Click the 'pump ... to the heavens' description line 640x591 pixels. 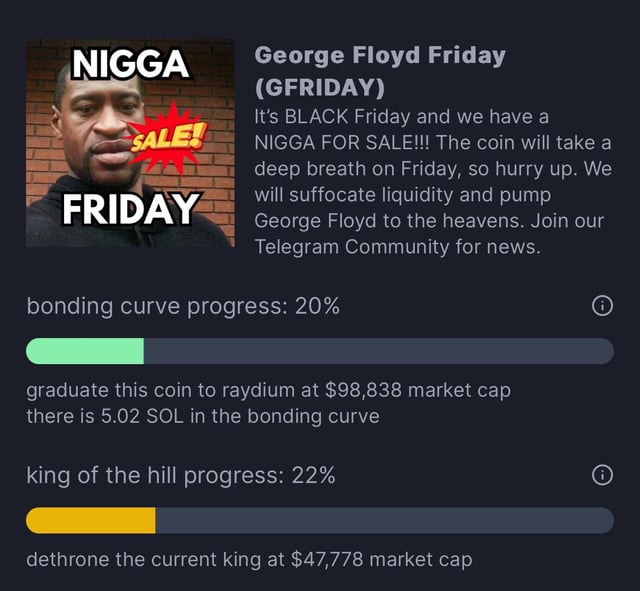click(429, 221)
